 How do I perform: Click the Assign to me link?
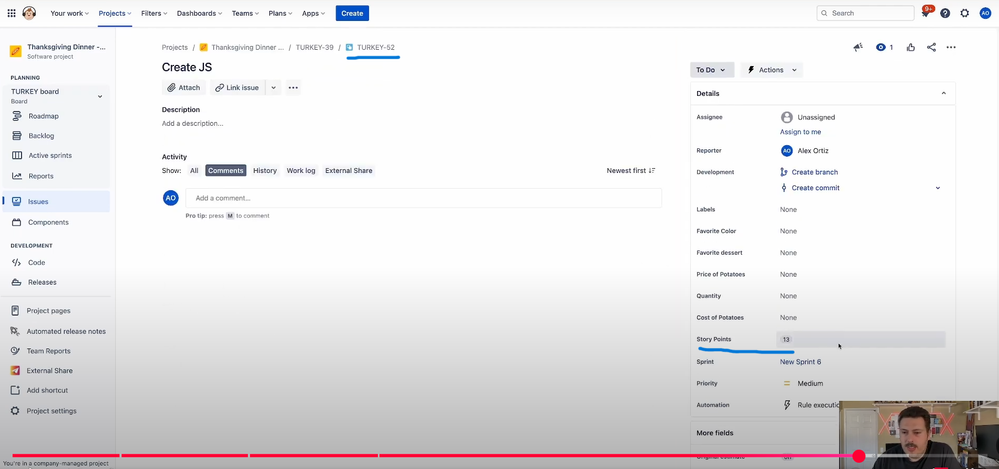pos(800,132)
